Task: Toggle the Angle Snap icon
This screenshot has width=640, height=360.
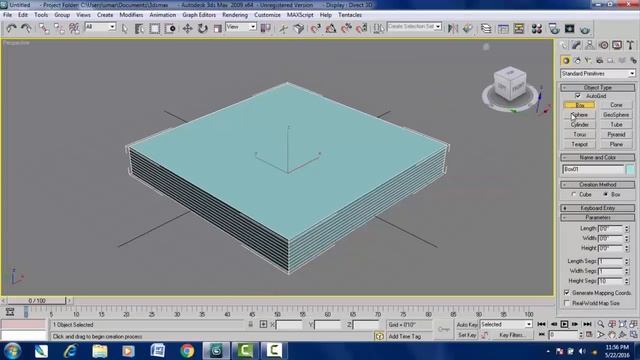Action: (331, 28)
